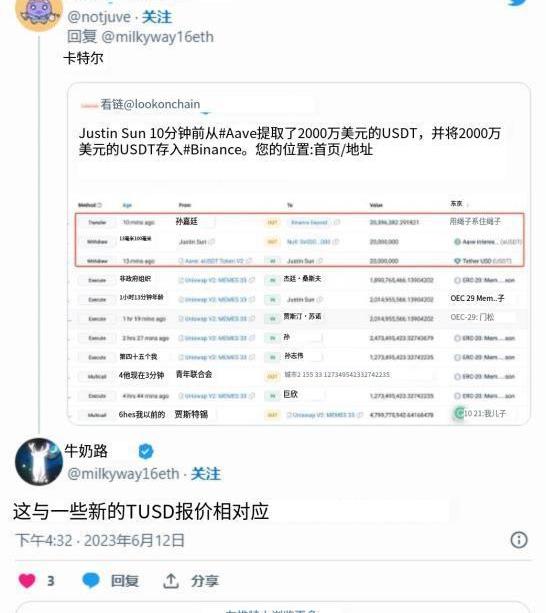The height and width of the screenshot is (613, 546).
Task: Open the tweet info circle icon
Action: pos(519,540)
